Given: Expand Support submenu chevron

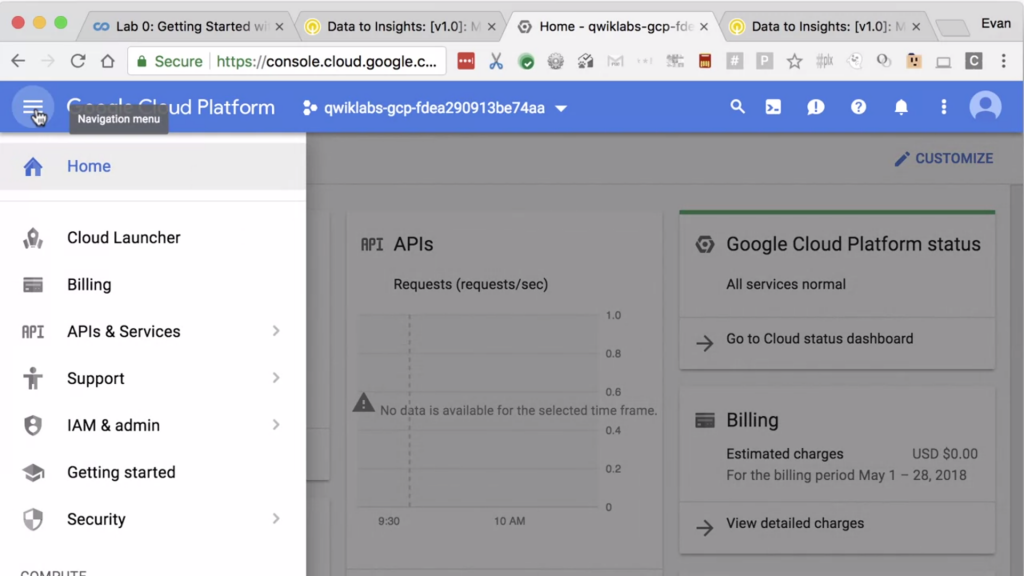Looking at the screenshot, I should pyautogui.click(x=276, y=378).
